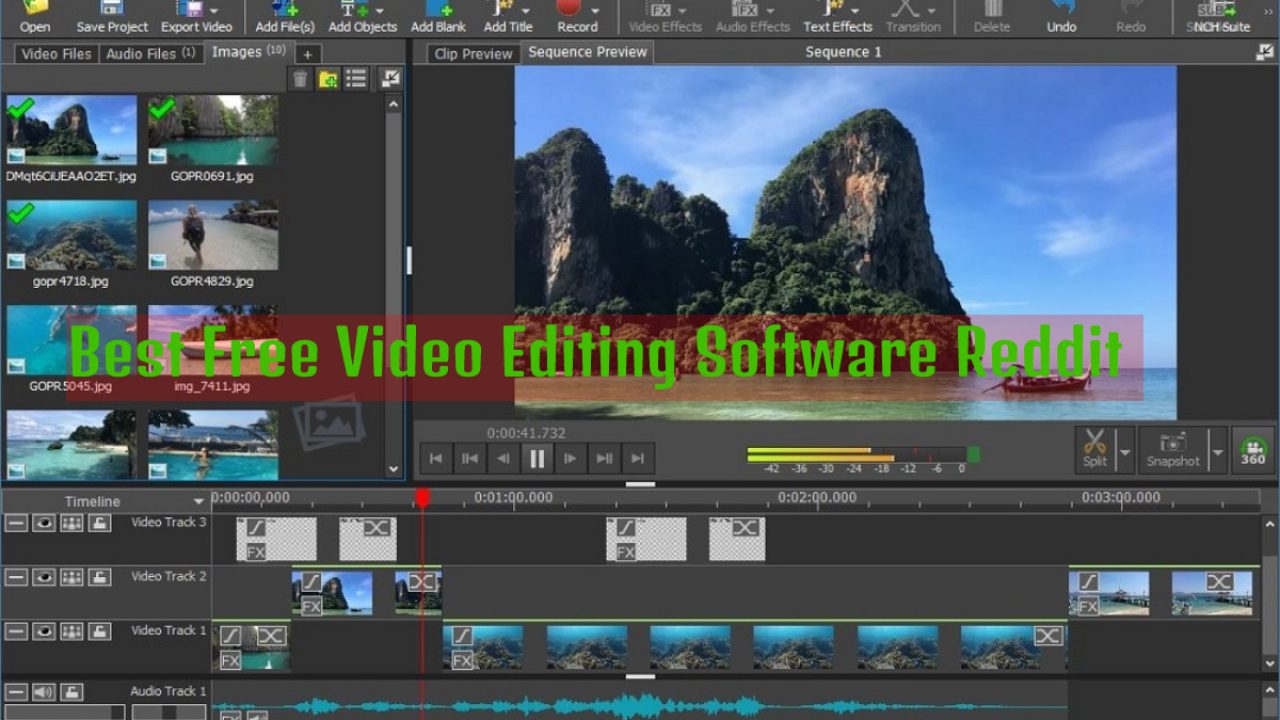This screenshot has height=720, width=1280.
Task: Select the Sequence Preview tab
Action: click(587, 52)
